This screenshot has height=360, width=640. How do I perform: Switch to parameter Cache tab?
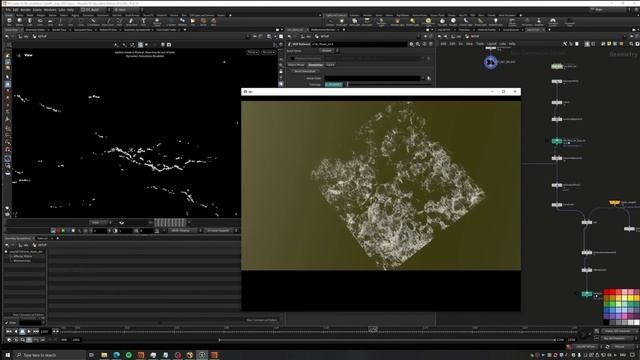coord(330,64)
